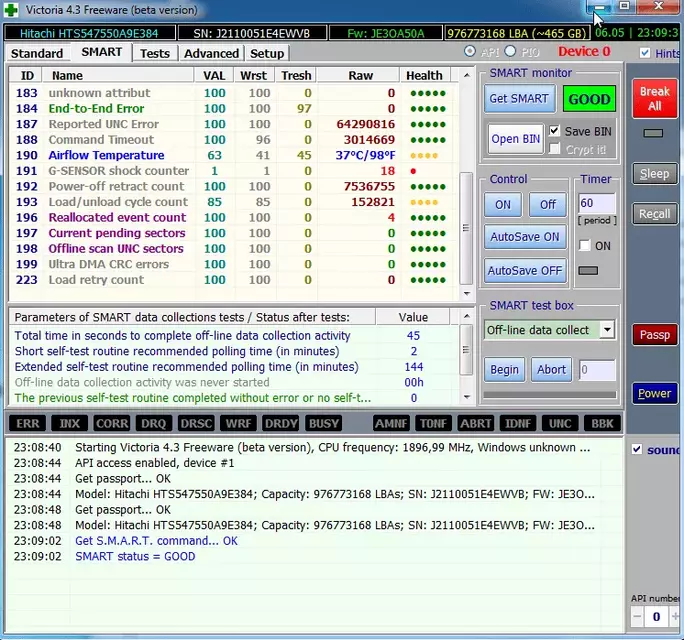The image size is (684, 640).
Task: Click the CORR status indicator
Action: (x=112, y=423)
